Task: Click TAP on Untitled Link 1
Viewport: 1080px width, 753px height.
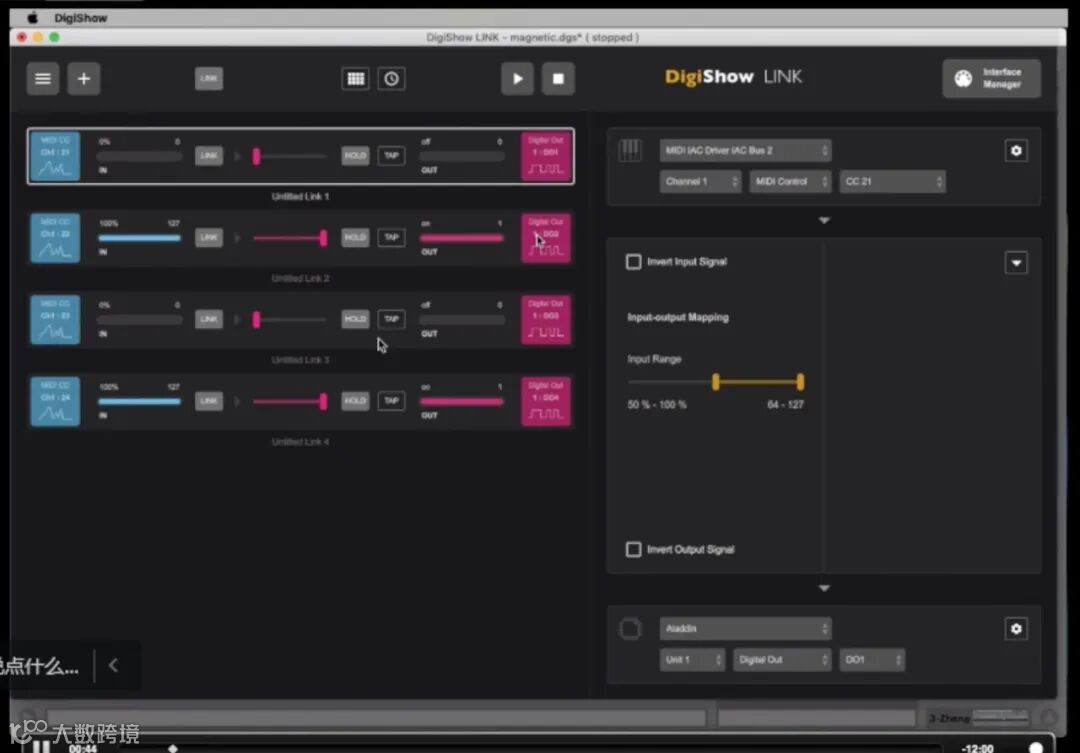Action: (391, 156)
